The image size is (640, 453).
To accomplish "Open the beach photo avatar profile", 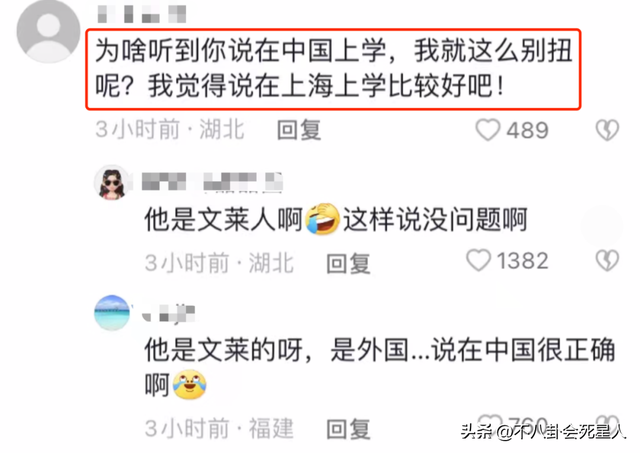I will point(112,313).
